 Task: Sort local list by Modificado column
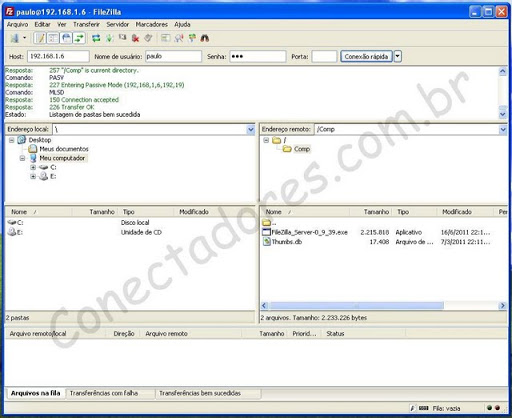coord(213,212)
